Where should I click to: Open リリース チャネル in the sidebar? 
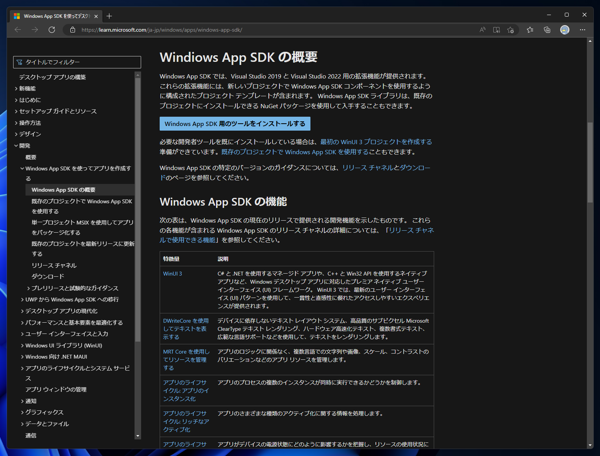[54, 265]
